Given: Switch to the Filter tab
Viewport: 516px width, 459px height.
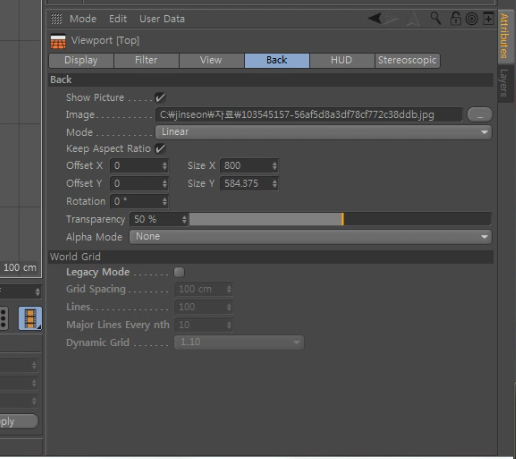Looking at the screenshot, I should pyautogui.click(x=146, y=60).
